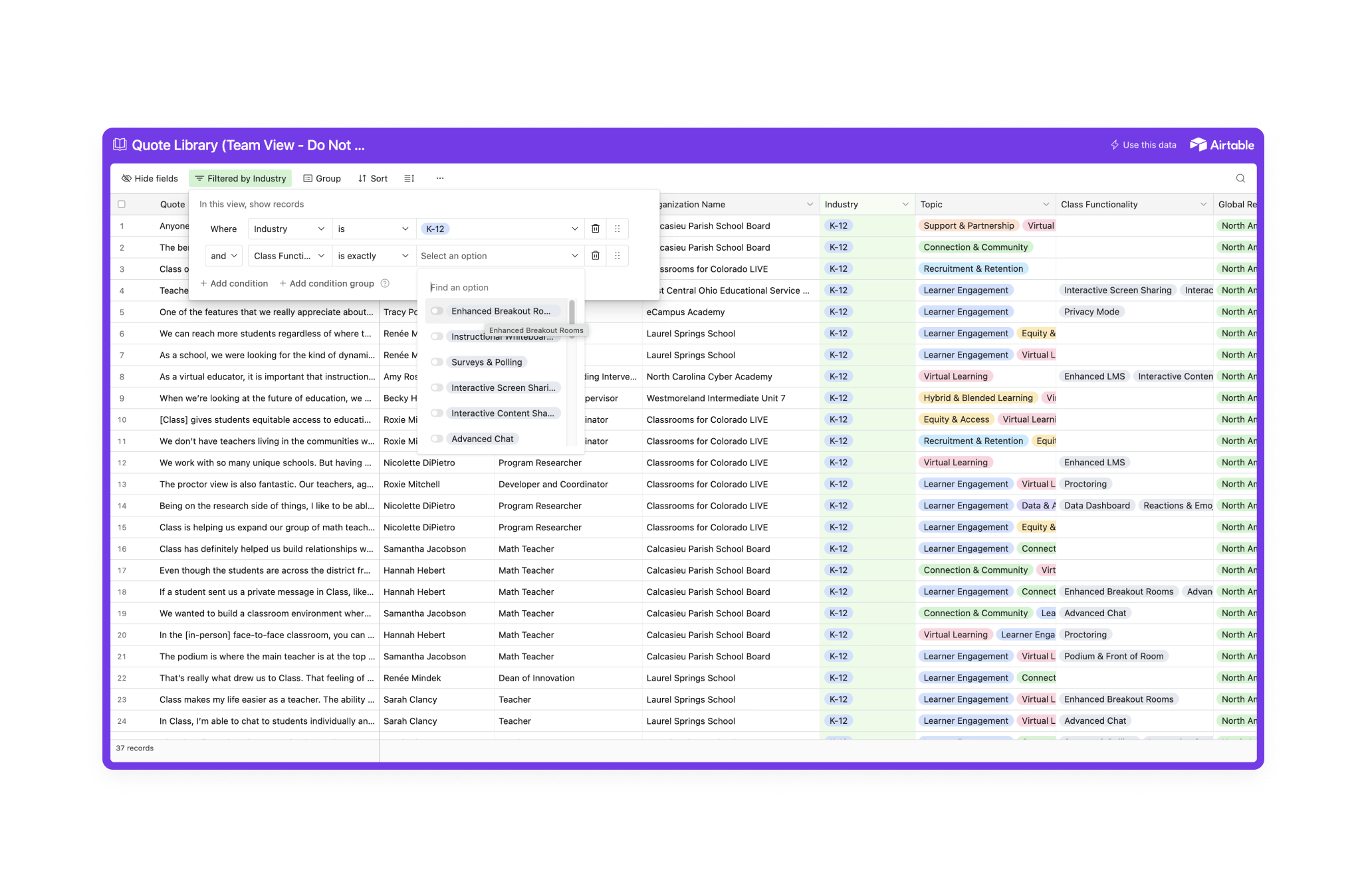Open the more options ellipsis menu
The height and width of the screenshot is (896, 1368).
[440, 178]
